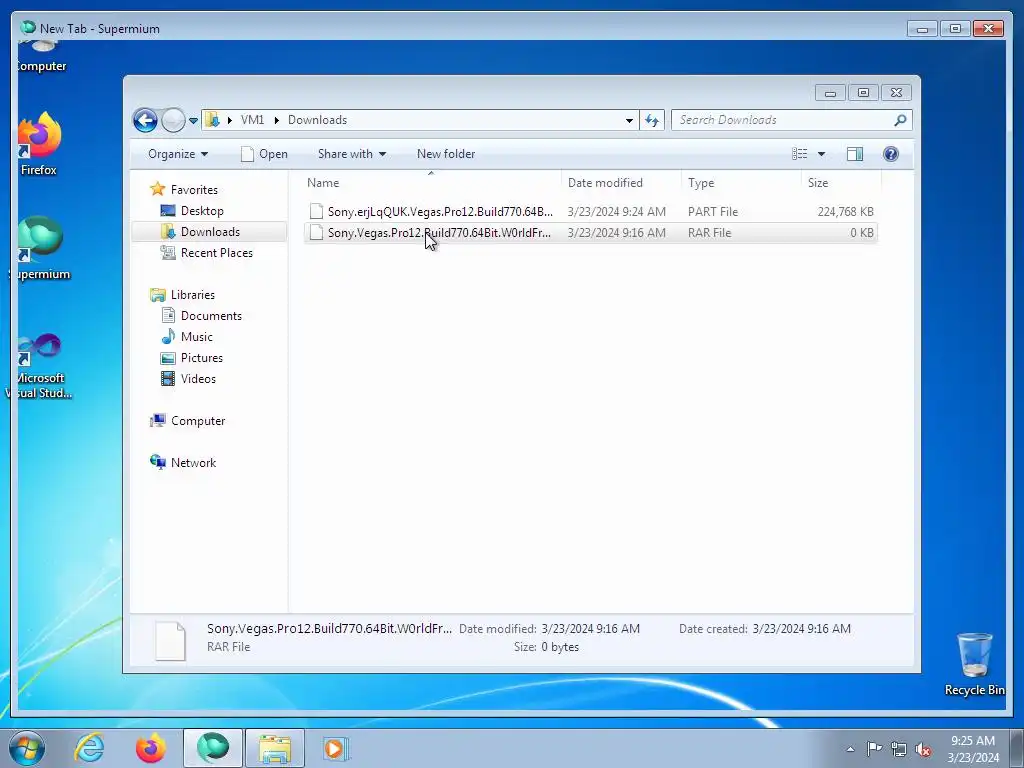Click the PART File type cell
Viewport: 1024px width, 768px height.
click(x=712, y=212)
